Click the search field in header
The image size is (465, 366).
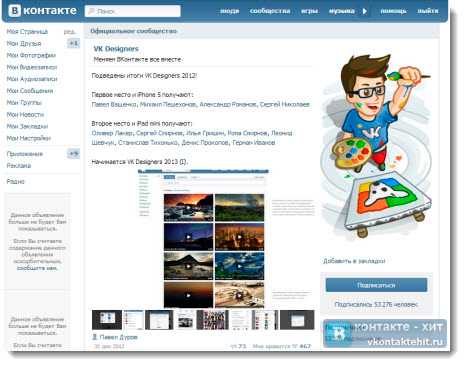(133, 11)
